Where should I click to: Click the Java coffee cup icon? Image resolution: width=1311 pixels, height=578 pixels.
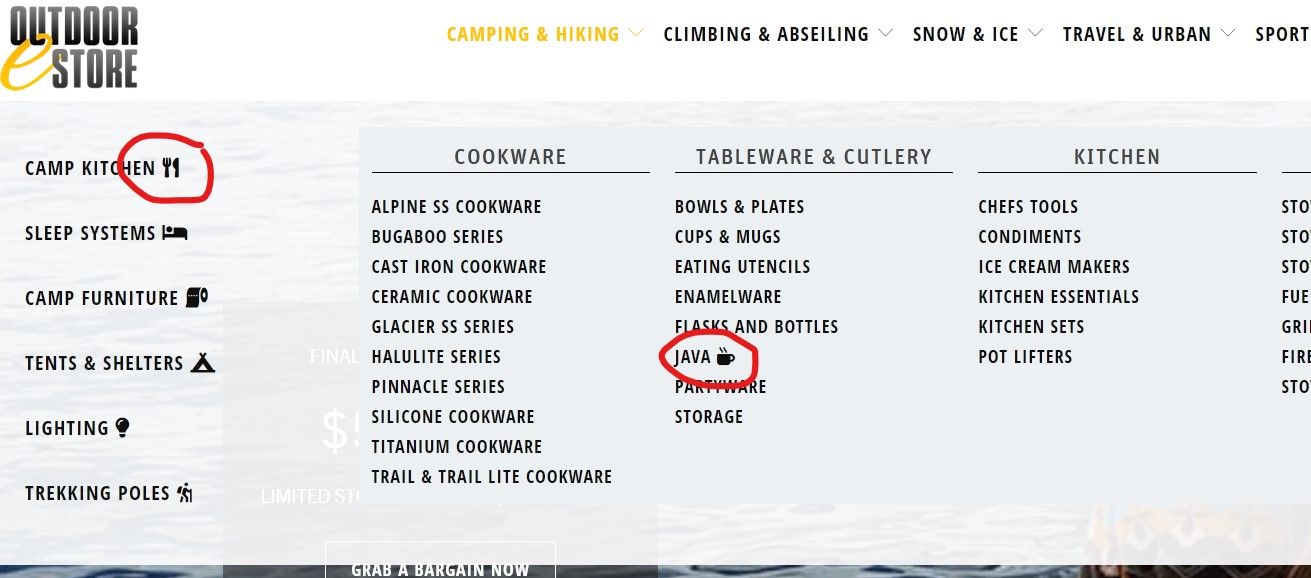(x=726, y=357)
